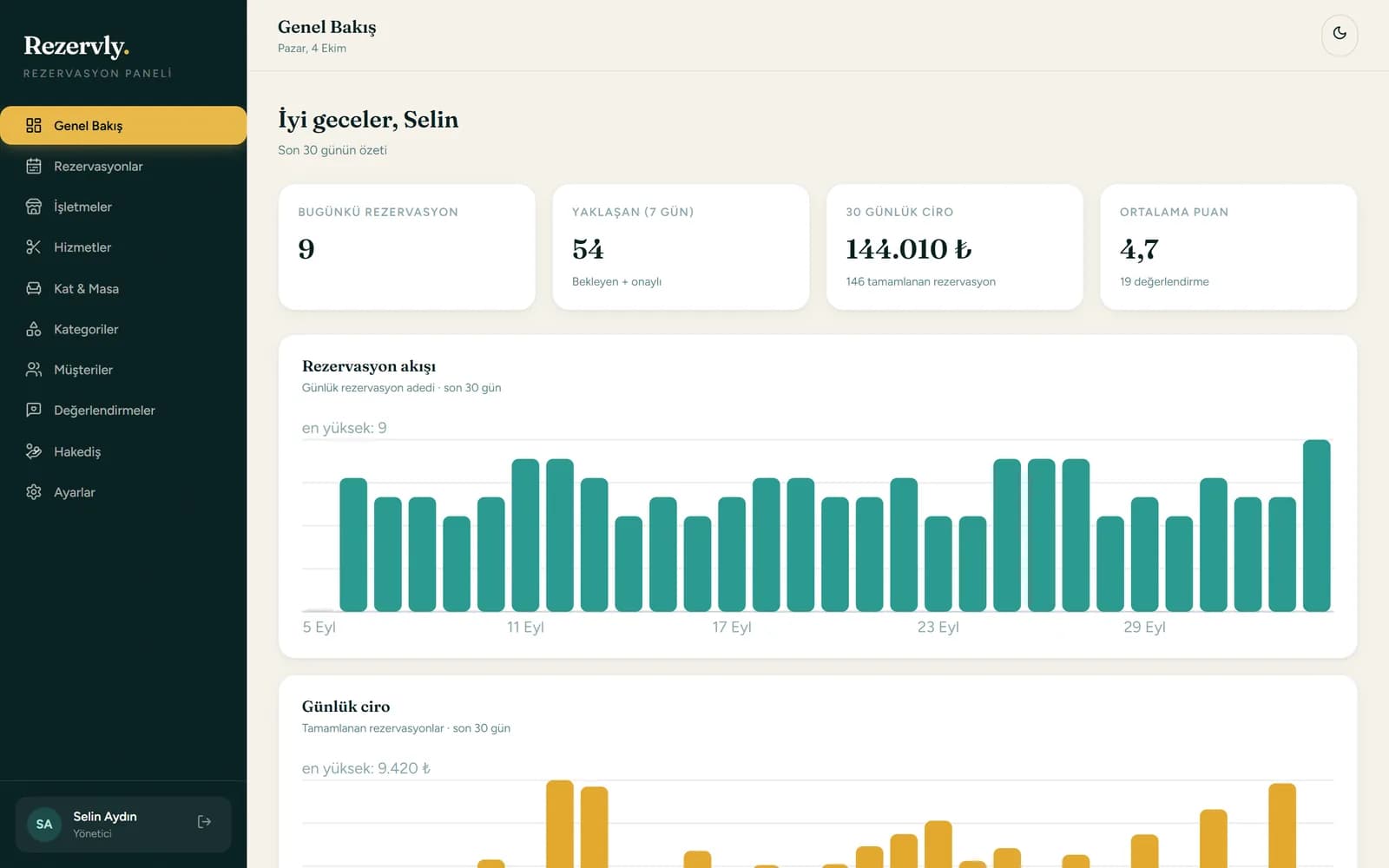Click the Müşteriler people icon

click(34, 370)
